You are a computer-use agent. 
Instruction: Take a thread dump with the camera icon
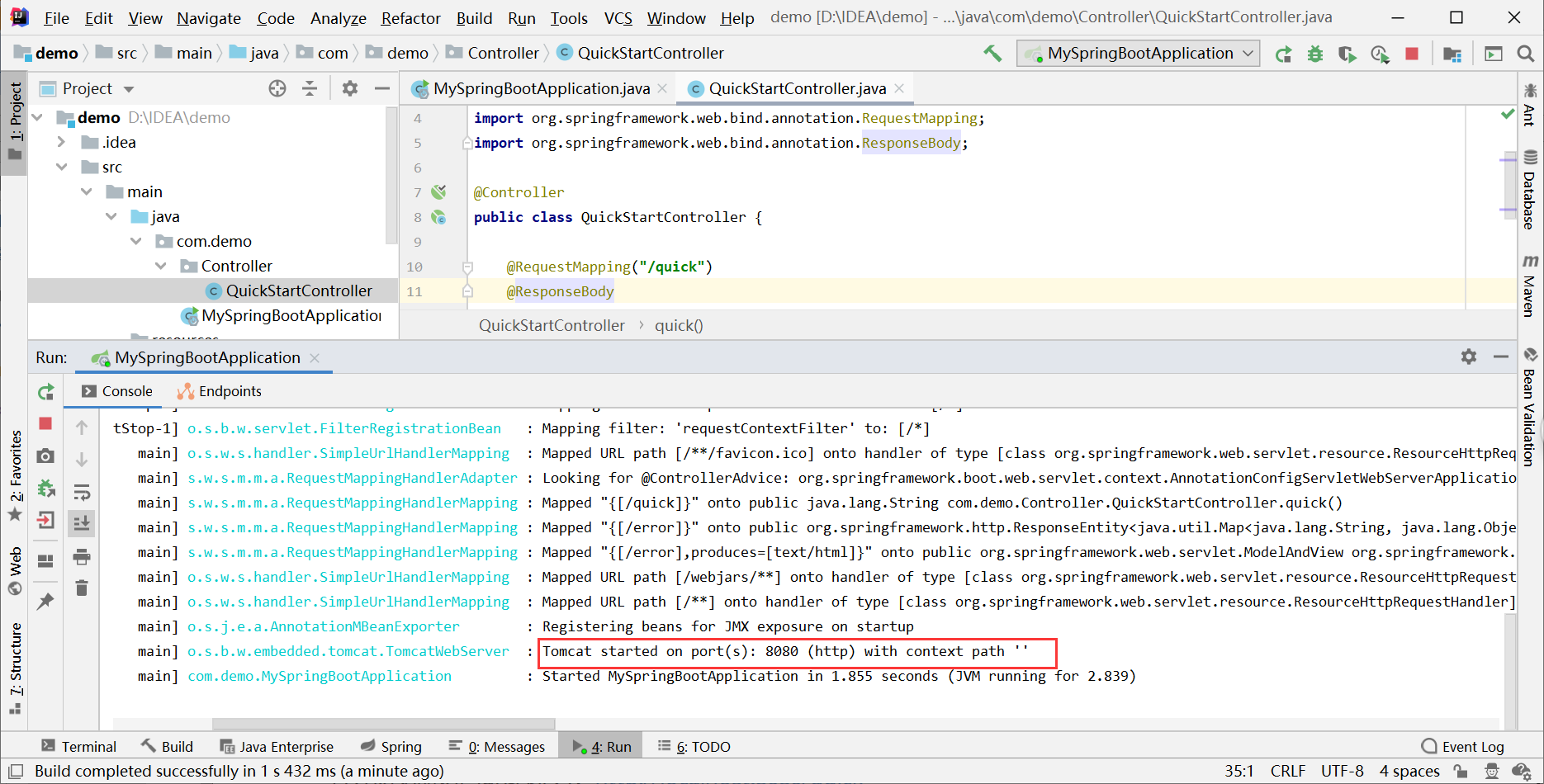[x=46, y=456]
